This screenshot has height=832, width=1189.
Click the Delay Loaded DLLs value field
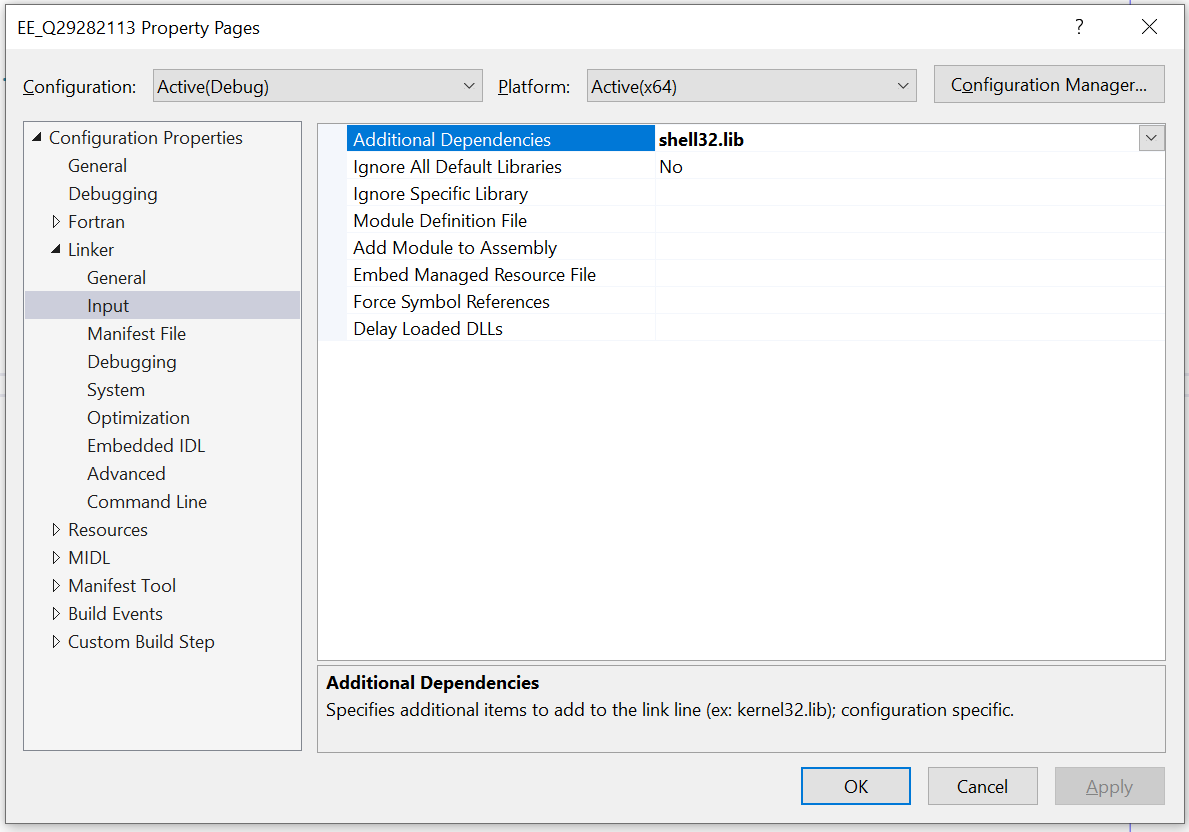(909, 328)
